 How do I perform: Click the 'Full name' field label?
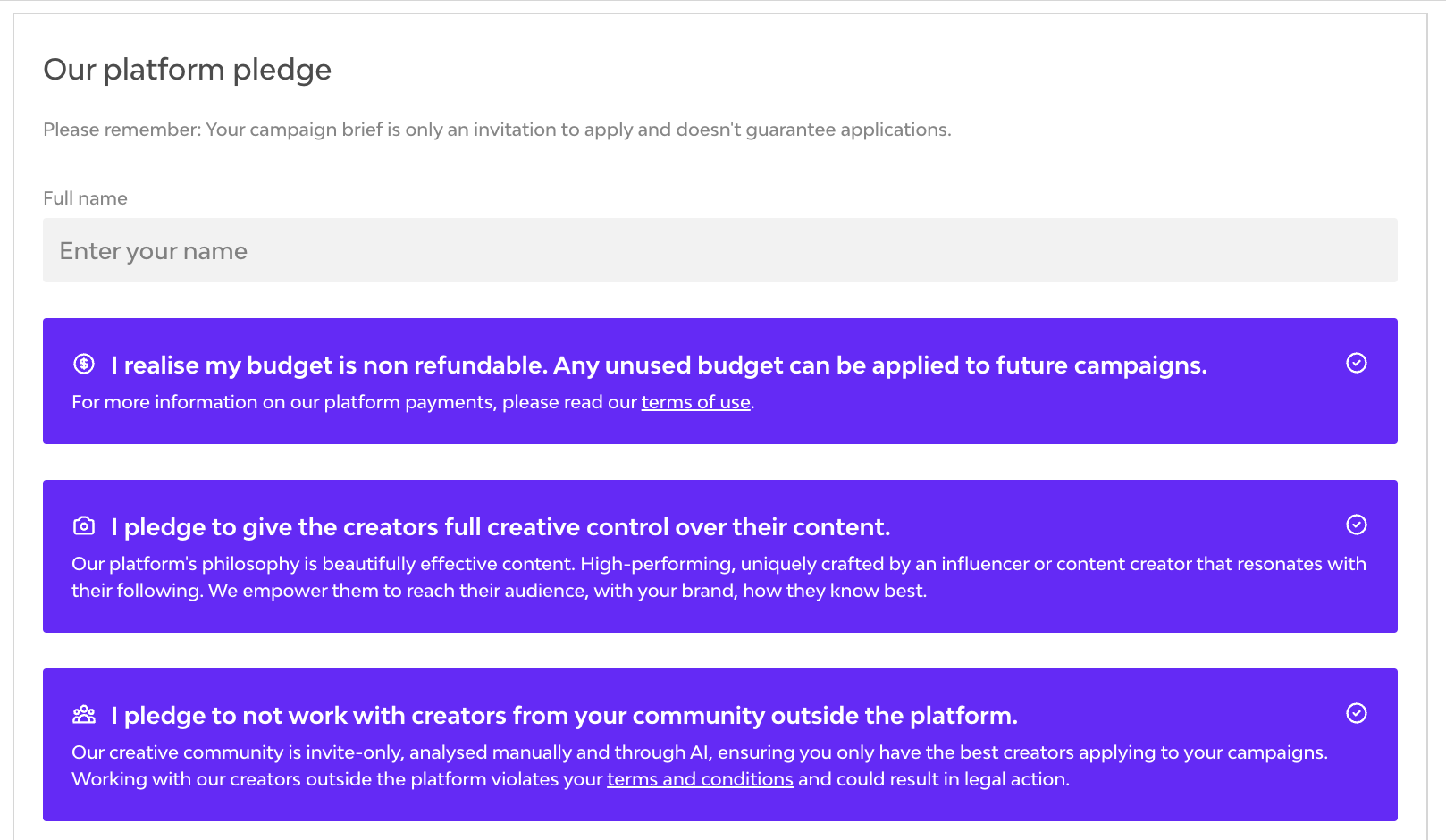[85, 198]
